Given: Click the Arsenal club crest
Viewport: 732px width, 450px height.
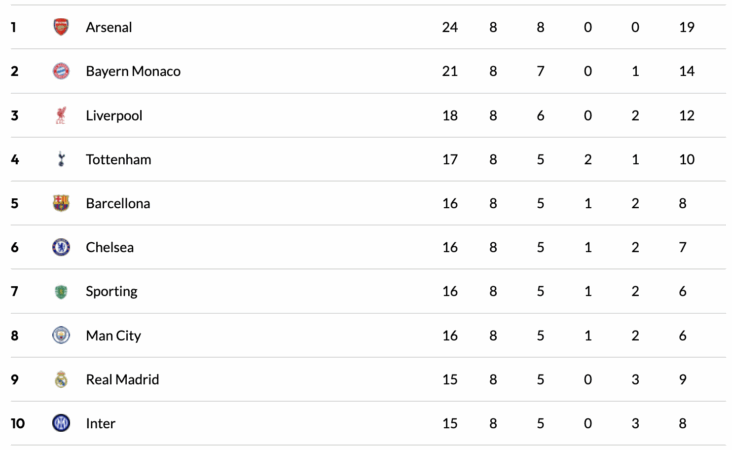Looking at the screenshot, I should coord(61,27).
